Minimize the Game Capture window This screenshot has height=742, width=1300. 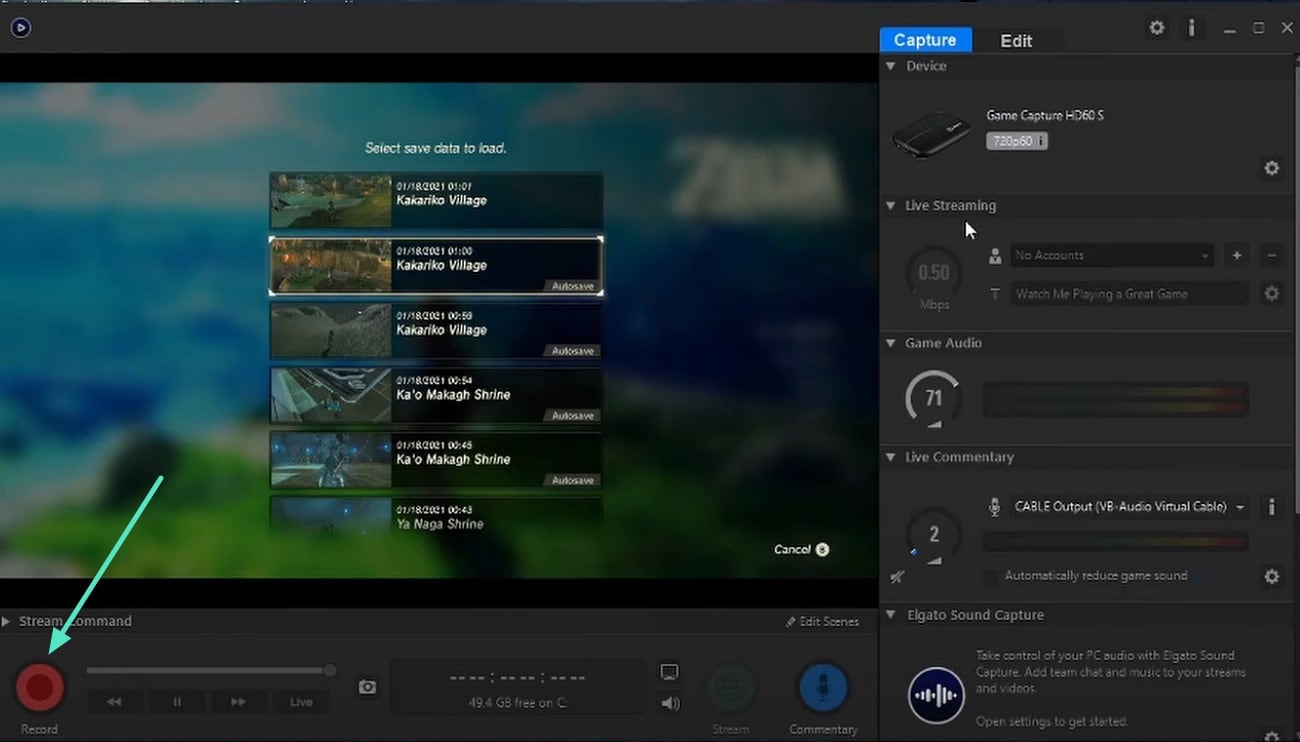[x=1229, y=29]
